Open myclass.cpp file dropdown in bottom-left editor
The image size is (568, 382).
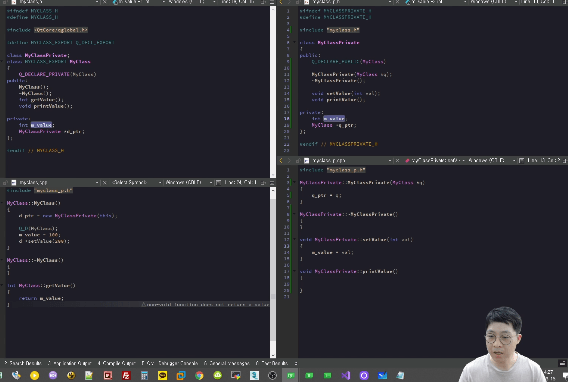click(x=58, y=182)
